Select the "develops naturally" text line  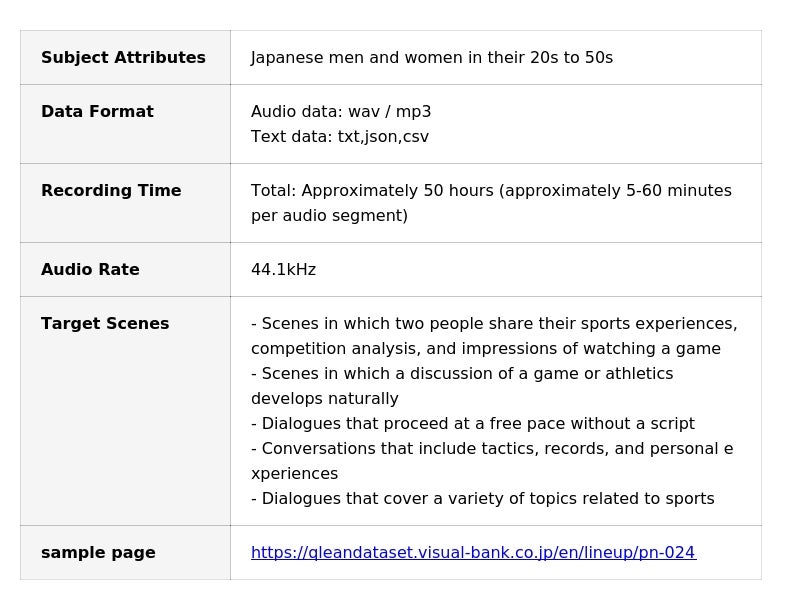pos(325,399)
